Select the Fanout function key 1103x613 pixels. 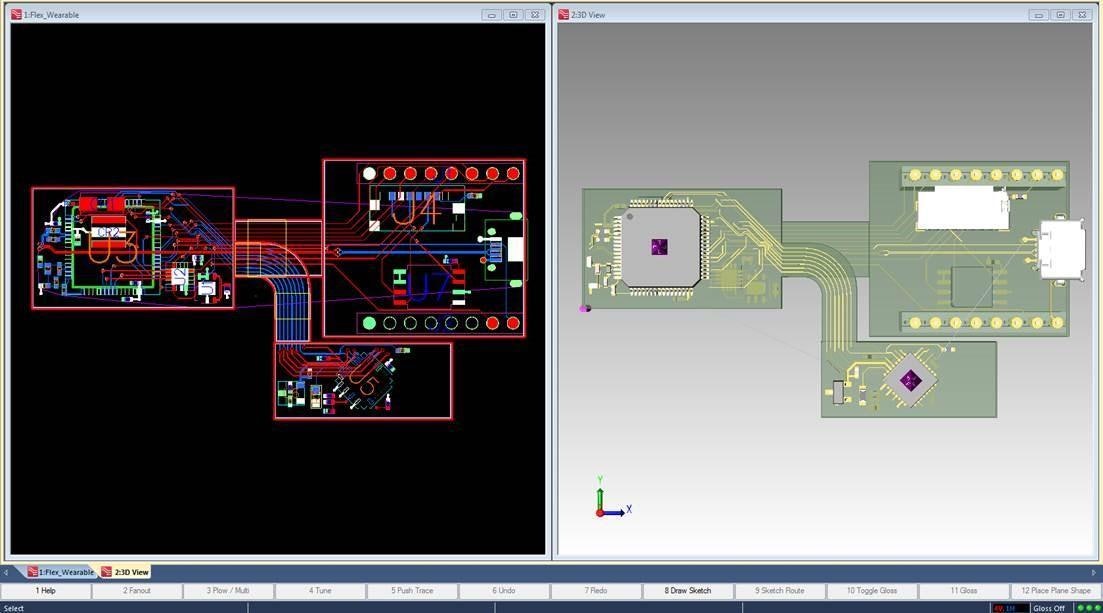coord(136,590)
